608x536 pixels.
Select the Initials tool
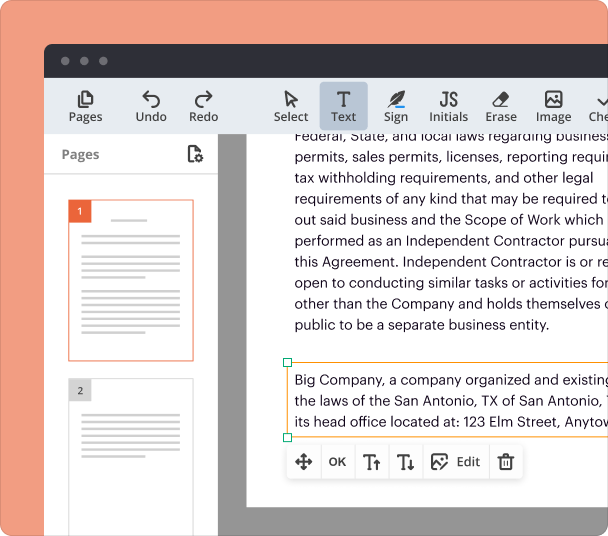(x=448, y=106)
